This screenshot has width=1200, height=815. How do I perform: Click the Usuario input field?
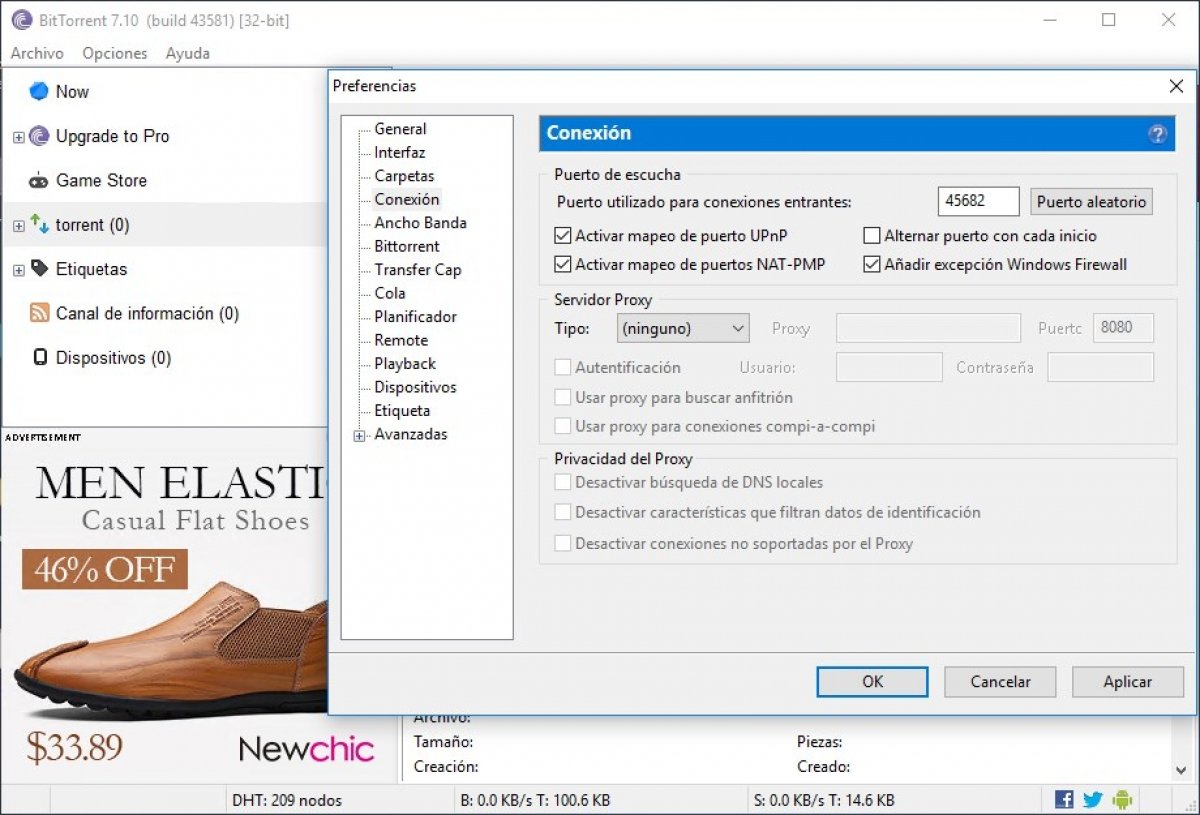[889, 367]
